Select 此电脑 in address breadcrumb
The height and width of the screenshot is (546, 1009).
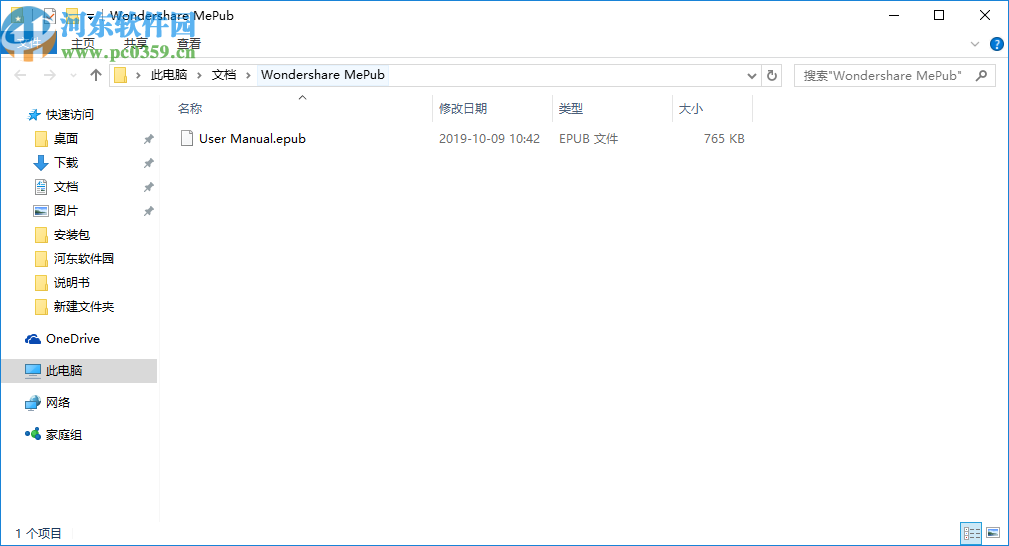169,75
